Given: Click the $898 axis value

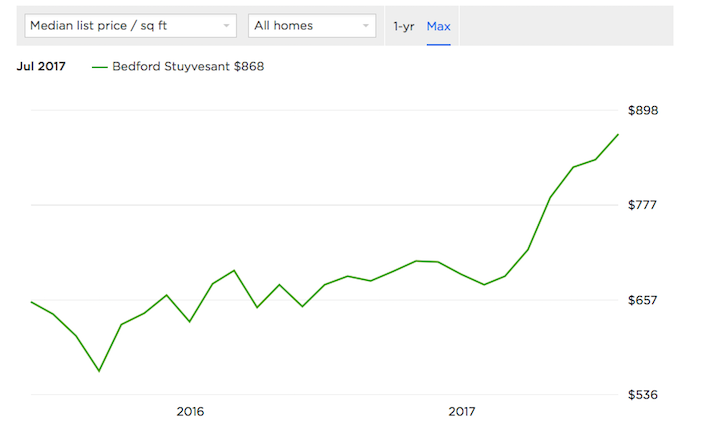Looking at the screenshot, I should (x=643, y=110).
